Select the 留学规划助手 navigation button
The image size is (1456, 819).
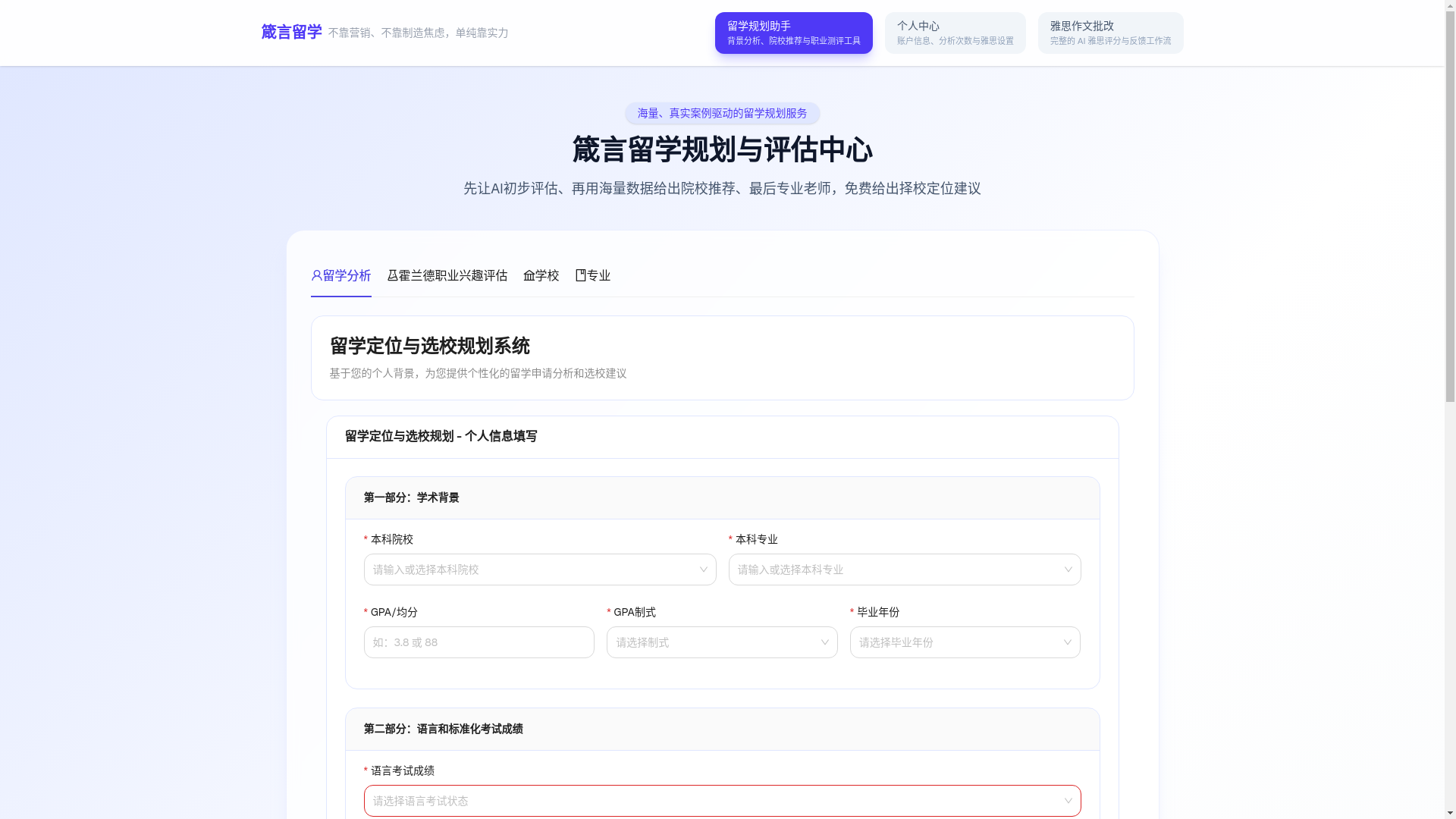792,33
